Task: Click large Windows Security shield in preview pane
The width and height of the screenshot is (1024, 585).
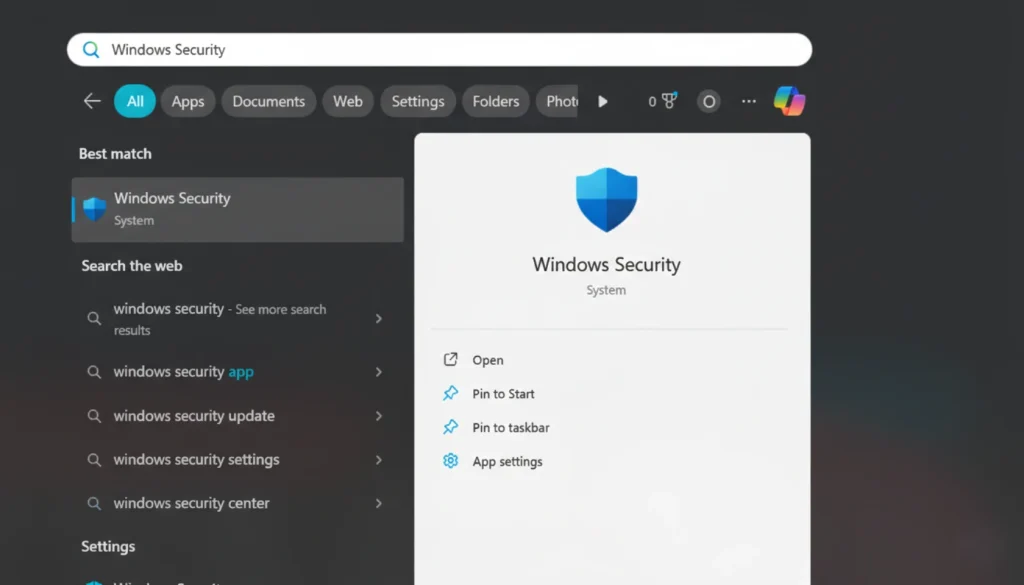Action: [607, 200]
